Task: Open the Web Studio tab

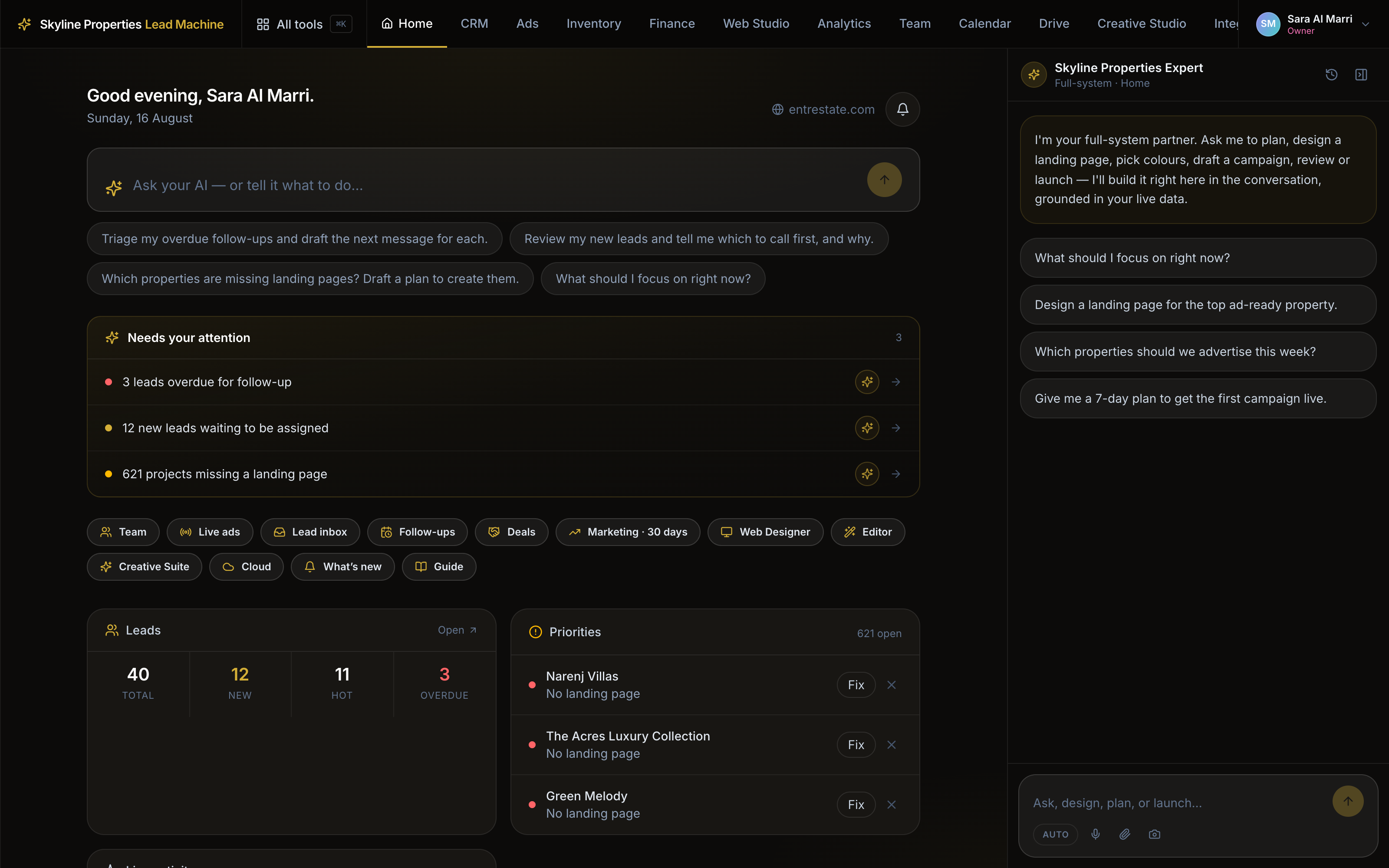Action: [x=756, y=23]
